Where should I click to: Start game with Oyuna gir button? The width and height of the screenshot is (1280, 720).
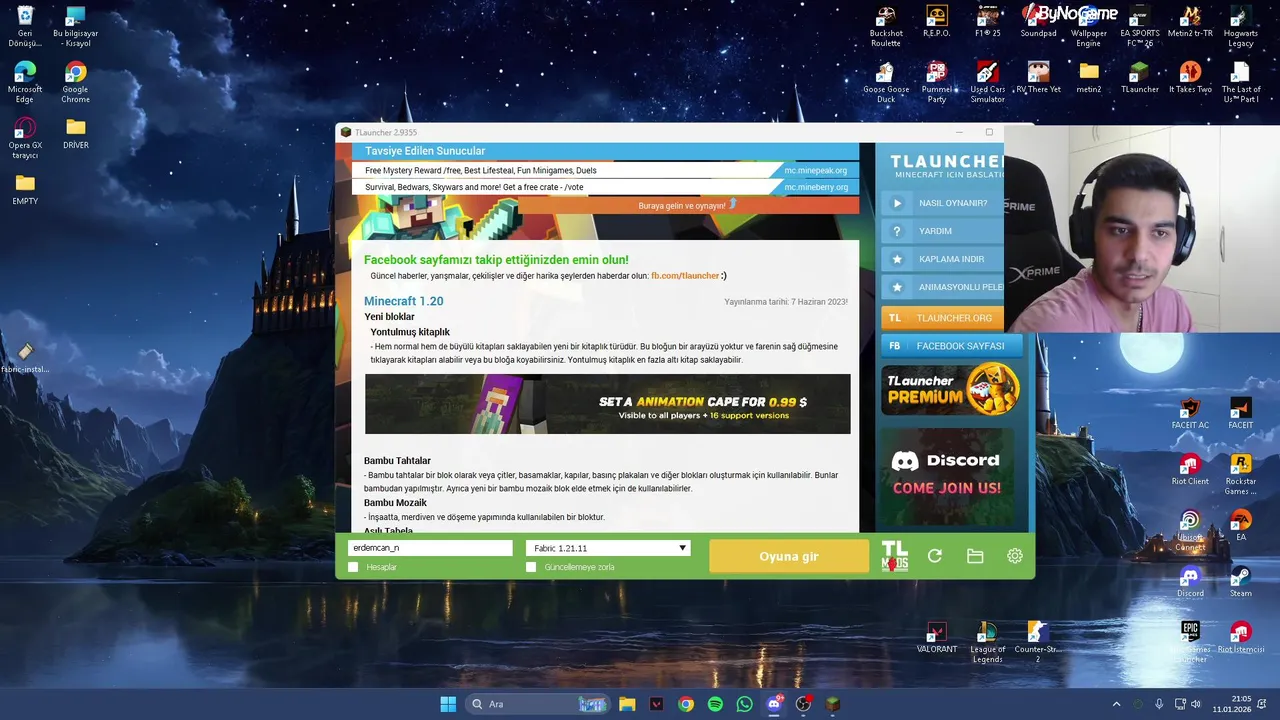click(x=789, y=556)
